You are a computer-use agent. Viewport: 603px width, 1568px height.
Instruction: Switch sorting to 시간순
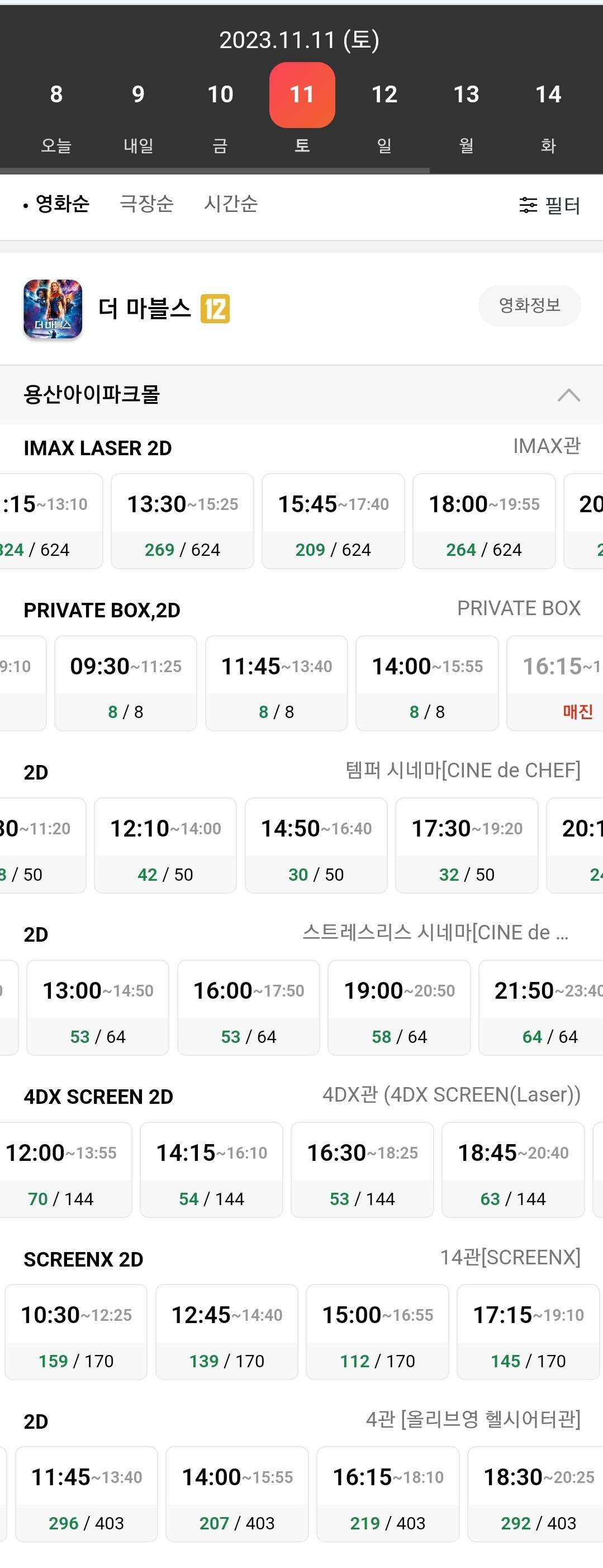click(231, 204)
